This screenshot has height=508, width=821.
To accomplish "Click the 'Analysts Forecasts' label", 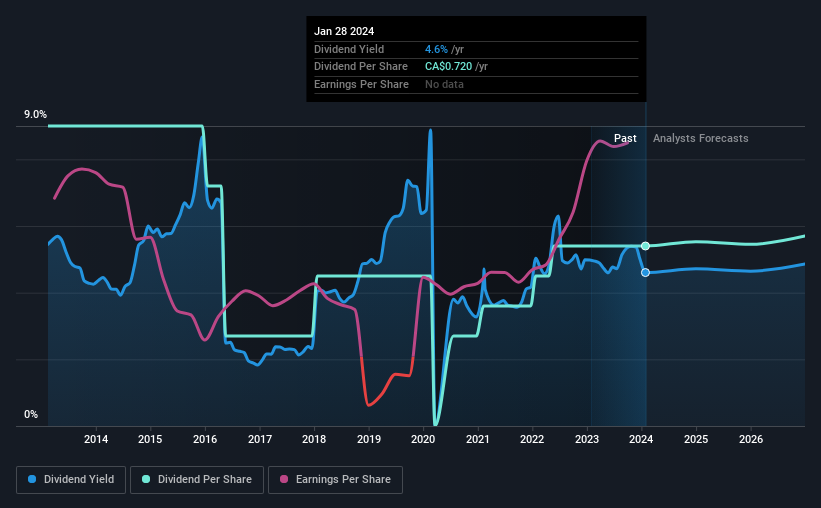I will [701, 138].
